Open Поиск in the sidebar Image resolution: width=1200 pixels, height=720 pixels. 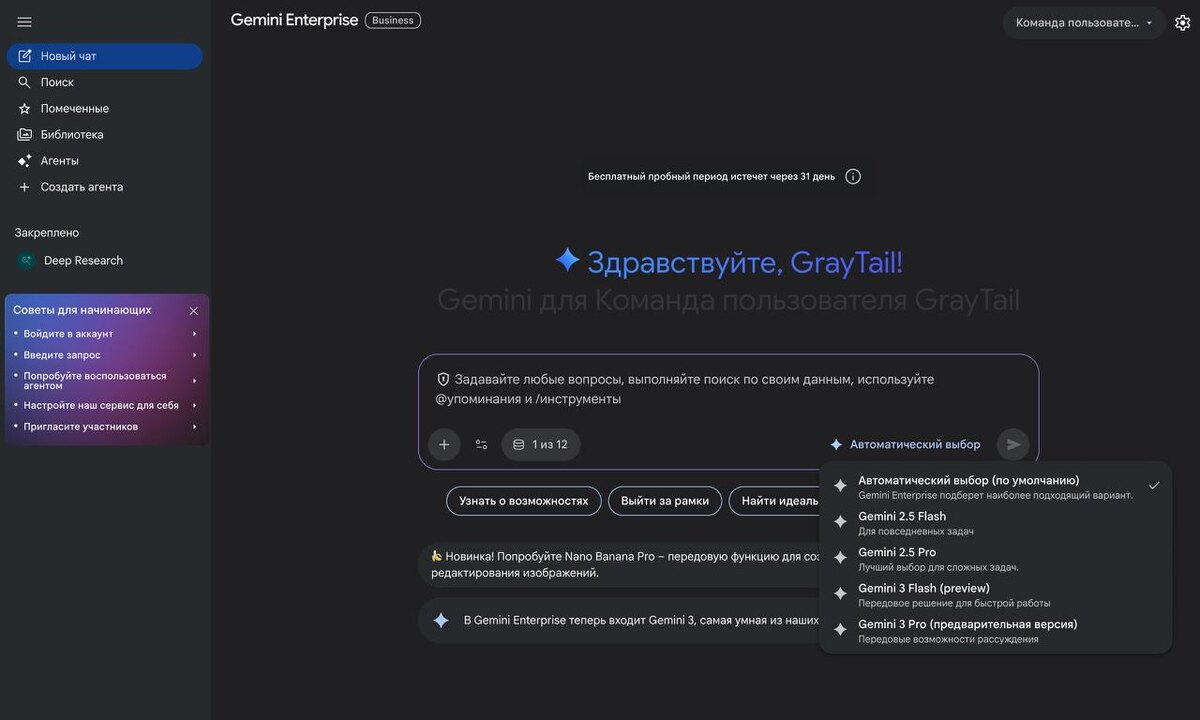pyautogui.click(x=105, y=82)
